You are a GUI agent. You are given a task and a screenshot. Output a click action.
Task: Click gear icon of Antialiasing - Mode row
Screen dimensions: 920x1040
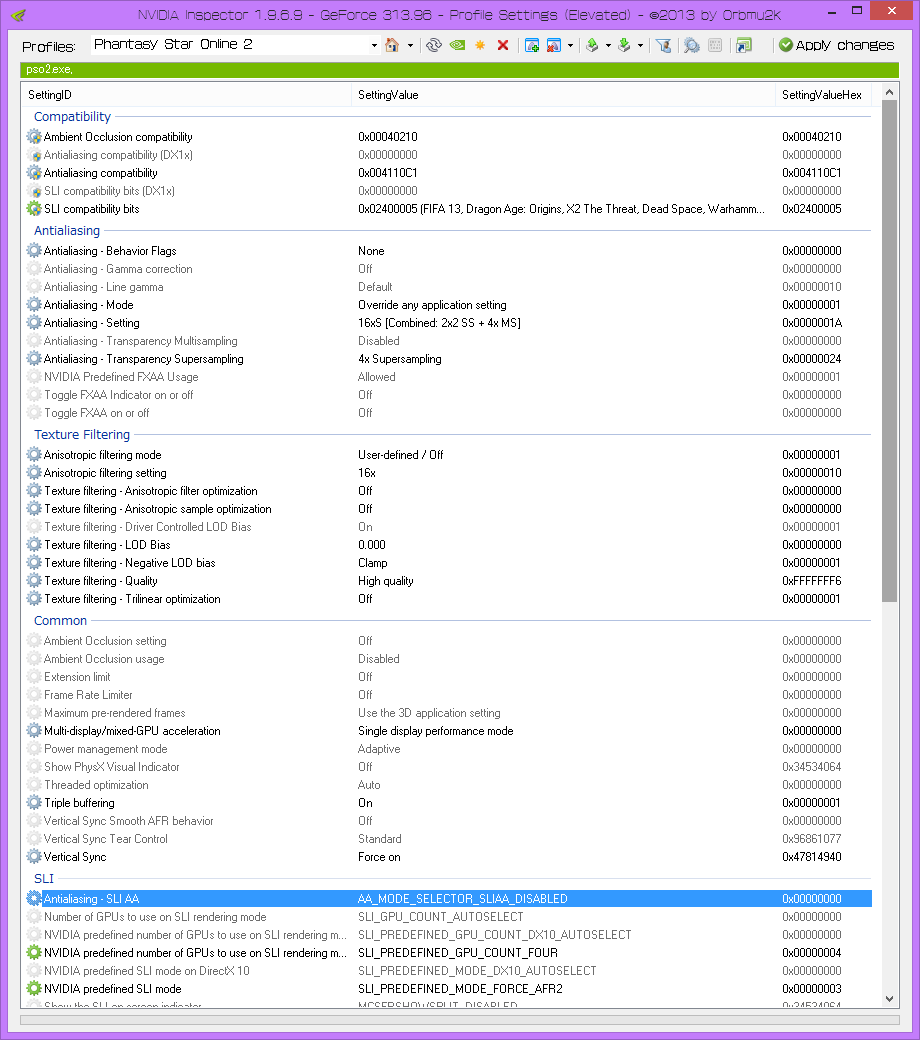(x=34, y=305)
